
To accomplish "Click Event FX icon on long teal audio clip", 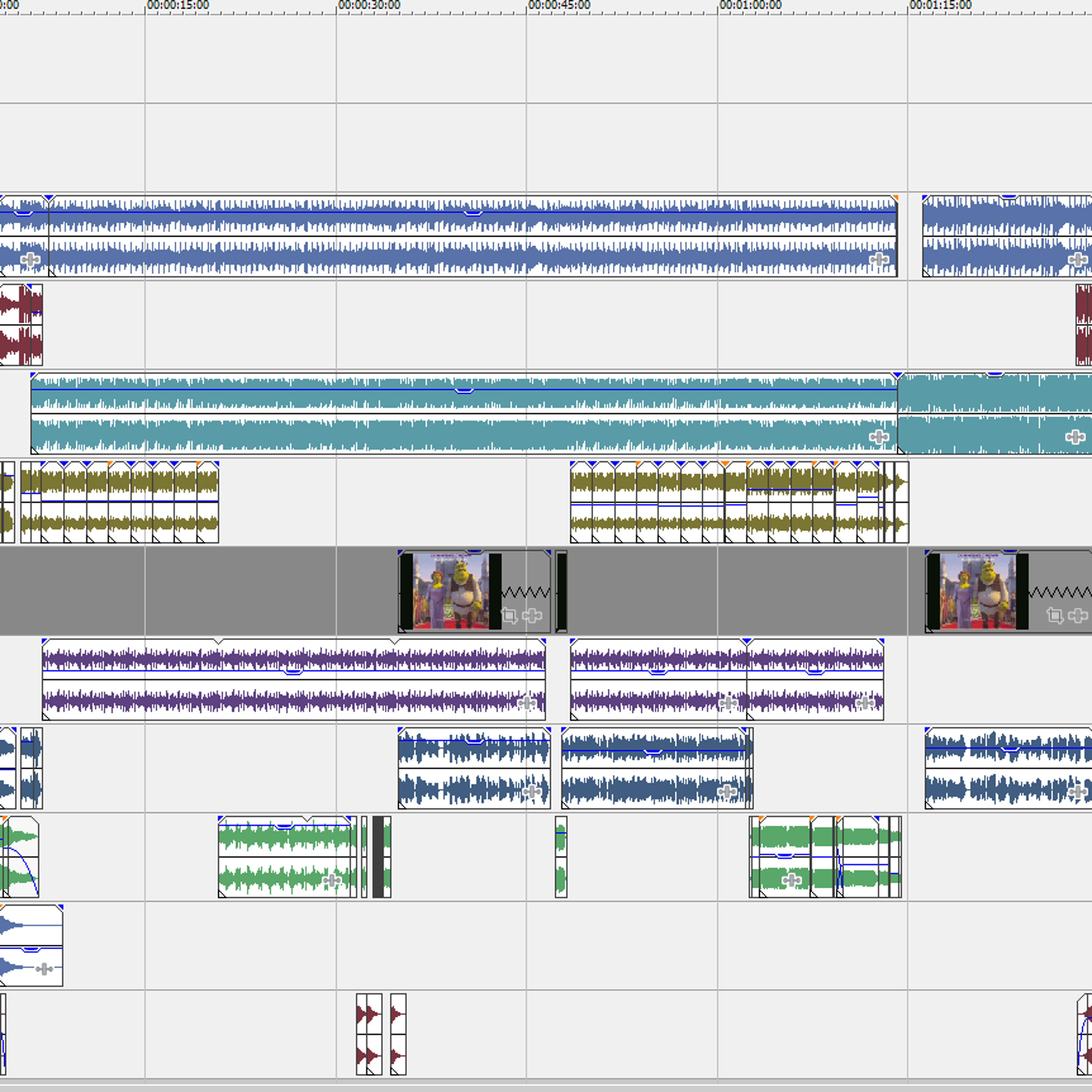I will tap(878, 436).
